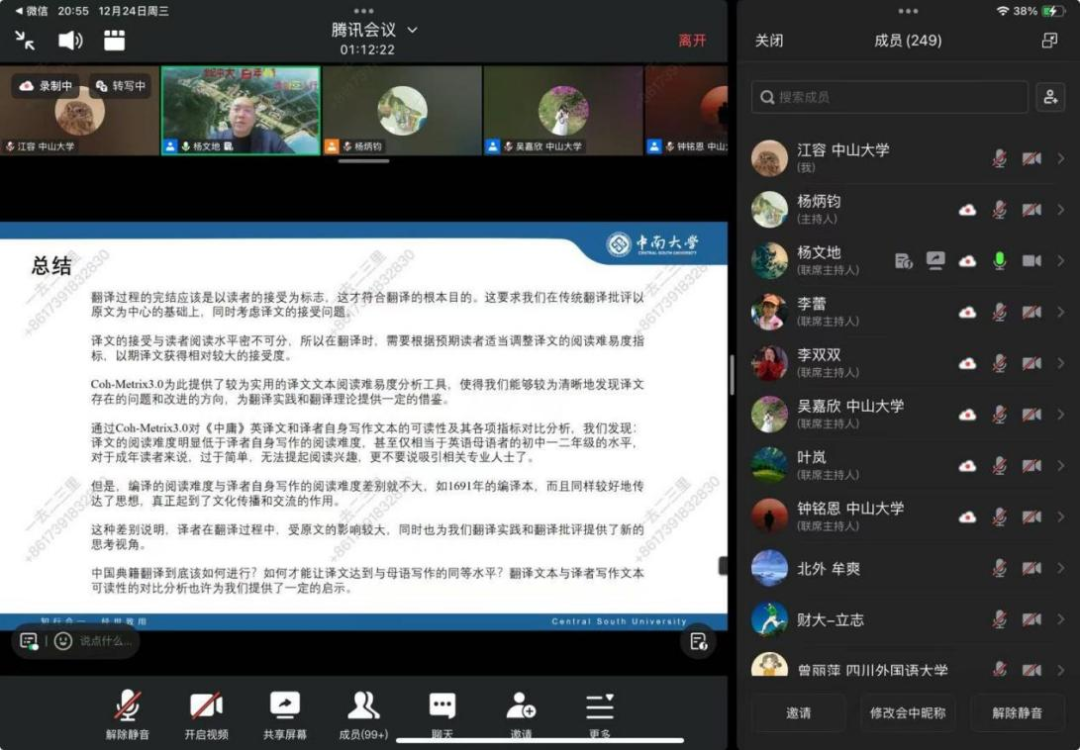Expand the chevron on 北外 牟爽 row
1080x750 pixels.
click(x=1062, y=568)
